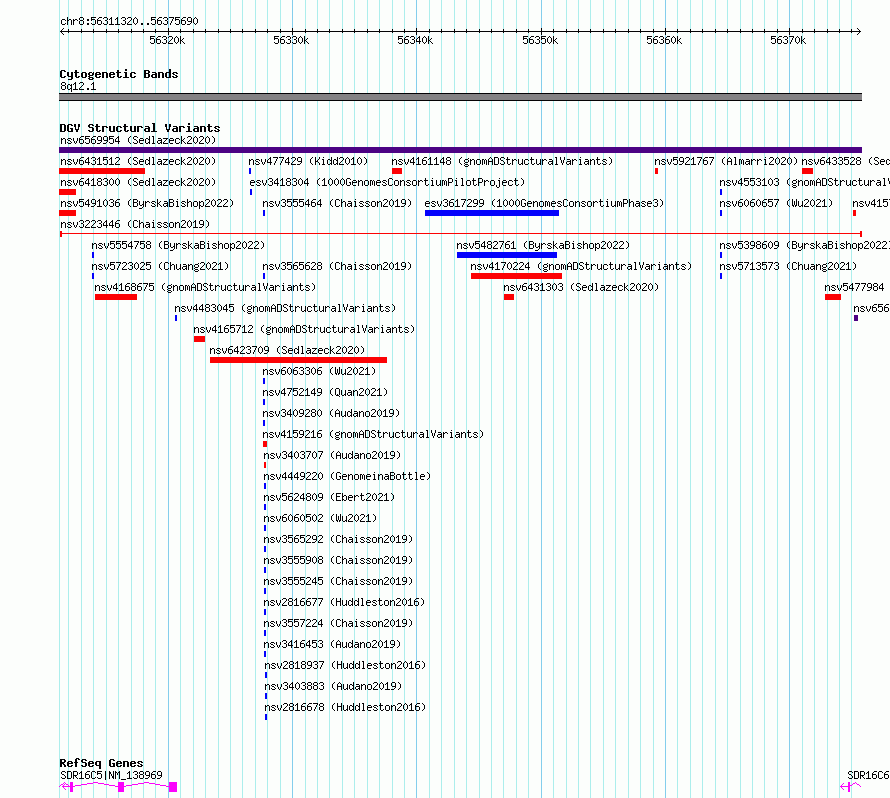Open nsv2816678 (Huddleston2016) label
890x798 pixels.
pyautogui.click(x=345, y=707)
